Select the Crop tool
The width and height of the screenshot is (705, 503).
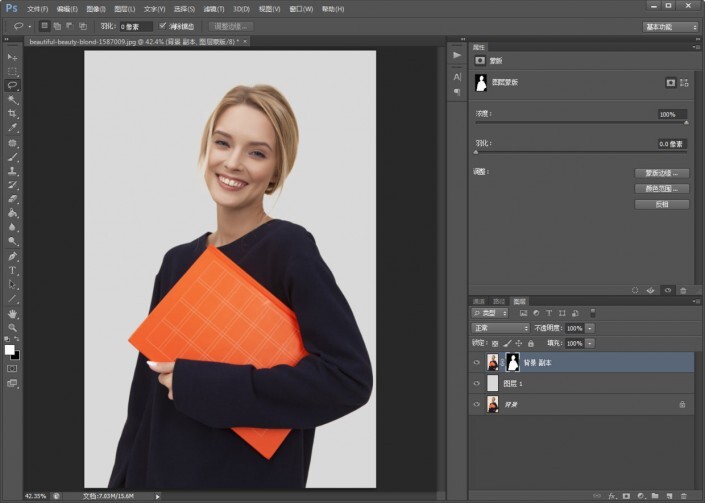13,114
